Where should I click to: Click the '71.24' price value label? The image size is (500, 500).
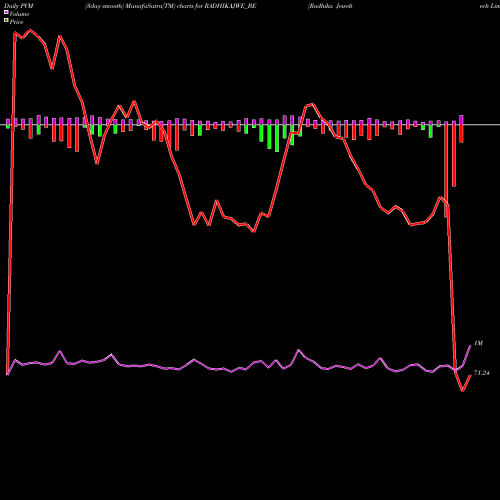pos(482,373)
